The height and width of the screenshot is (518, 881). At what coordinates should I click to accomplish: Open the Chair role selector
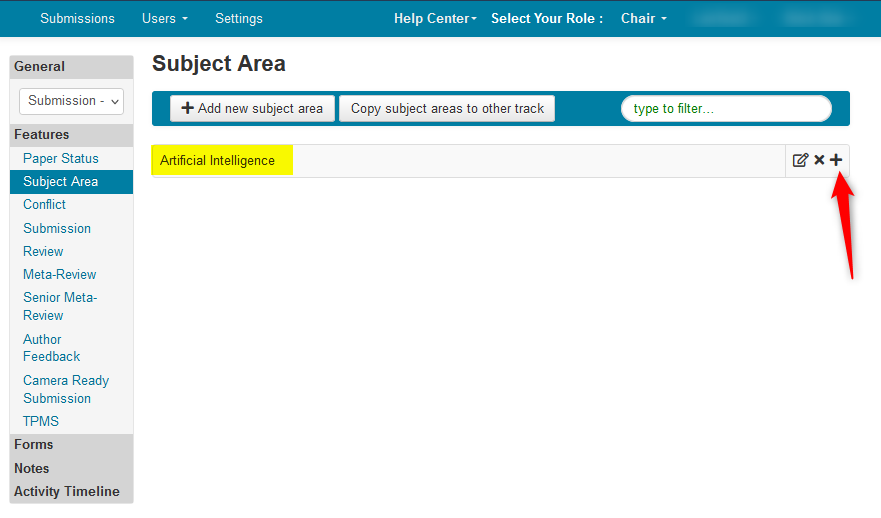click(644, 19)
